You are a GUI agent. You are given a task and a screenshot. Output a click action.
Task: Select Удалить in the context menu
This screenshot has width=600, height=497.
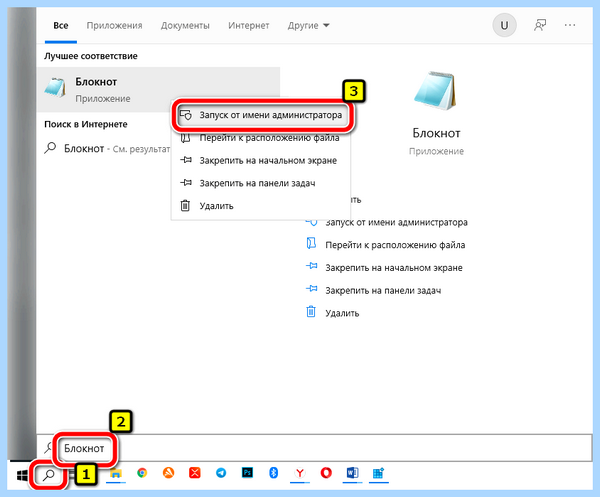pos(261,206)
